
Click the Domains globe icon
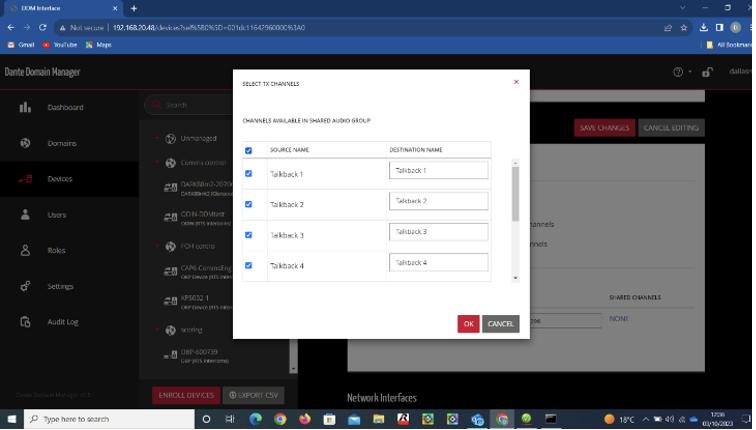pos(25,143)
